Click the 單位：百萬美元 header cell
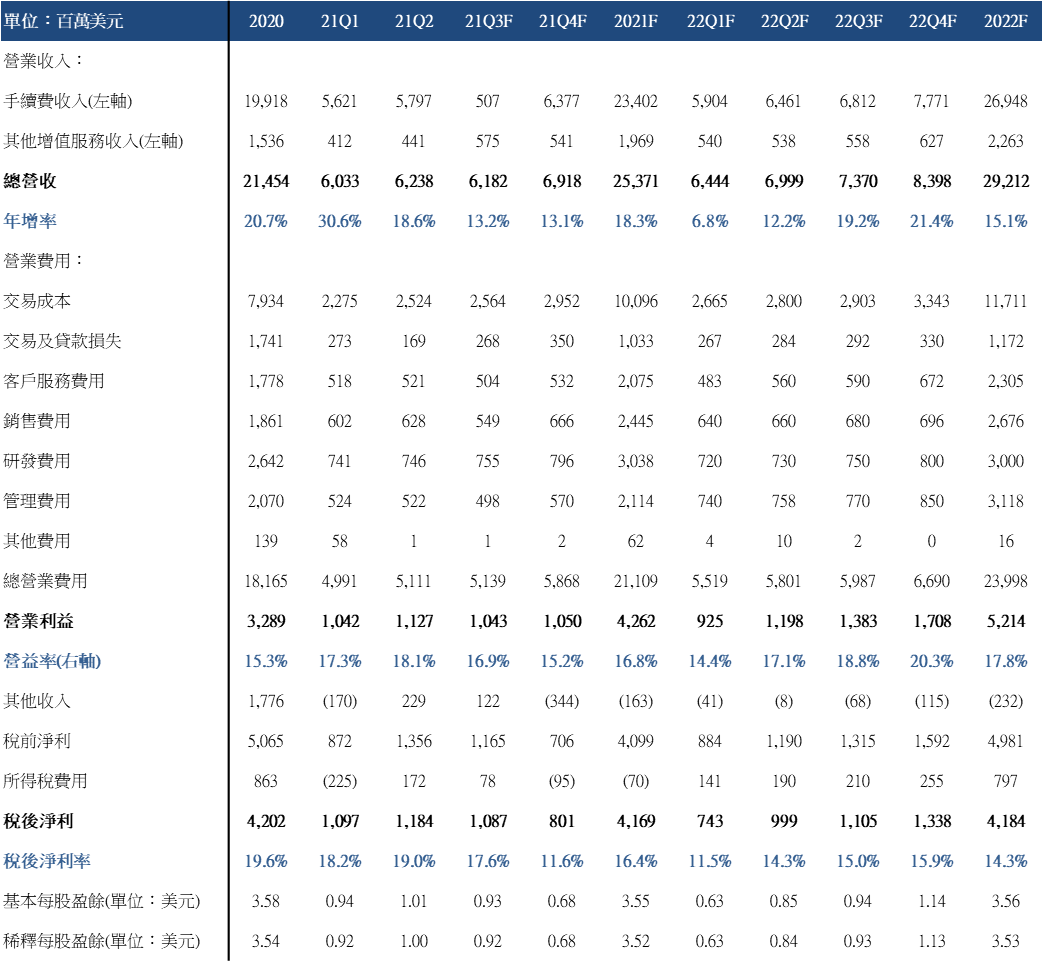This screenshot has height=961, width=1043. coord(64,21)
